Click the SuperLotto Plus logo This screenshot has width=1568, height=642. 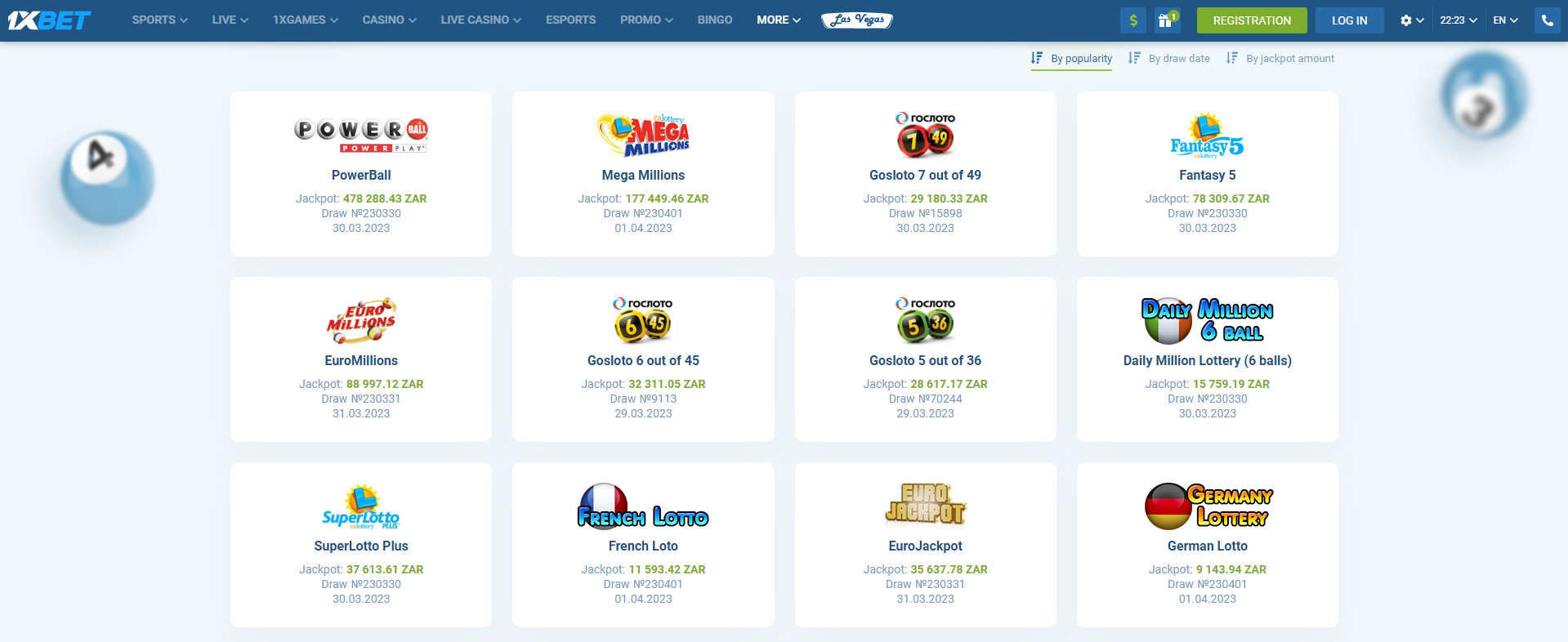pos(361,506)
